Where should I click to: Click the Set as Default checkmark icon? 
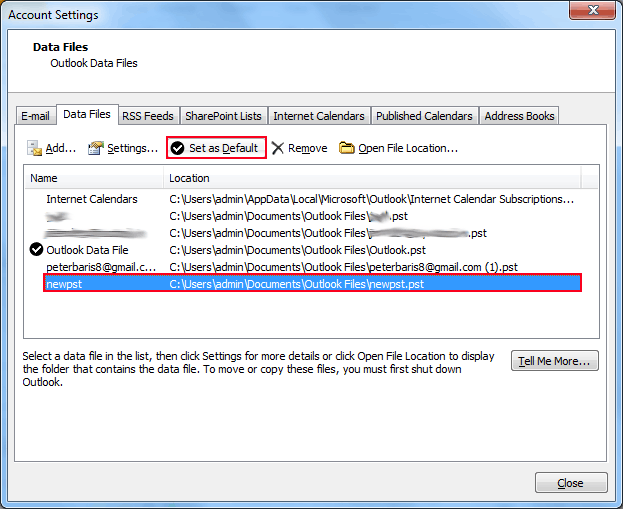[x=177, y=148]
